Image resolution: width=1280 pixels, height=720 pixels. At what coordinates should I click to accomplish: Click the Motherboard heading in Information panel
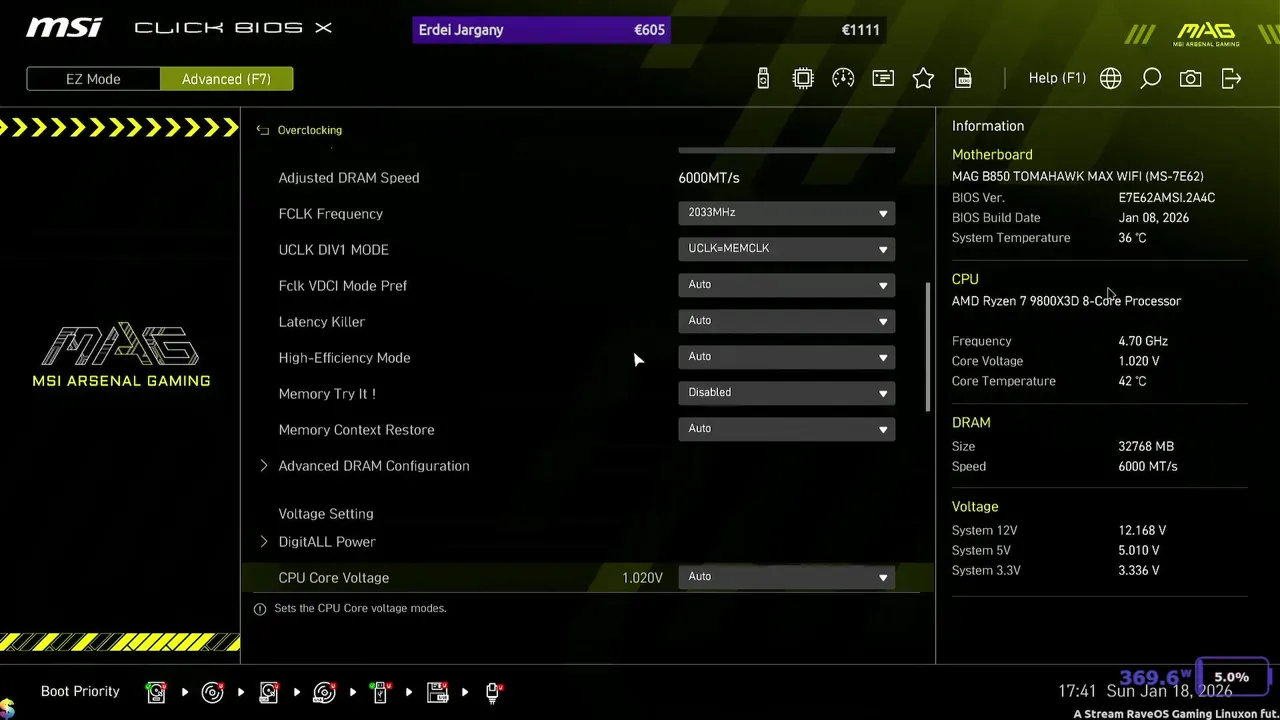tap(992, 155)
